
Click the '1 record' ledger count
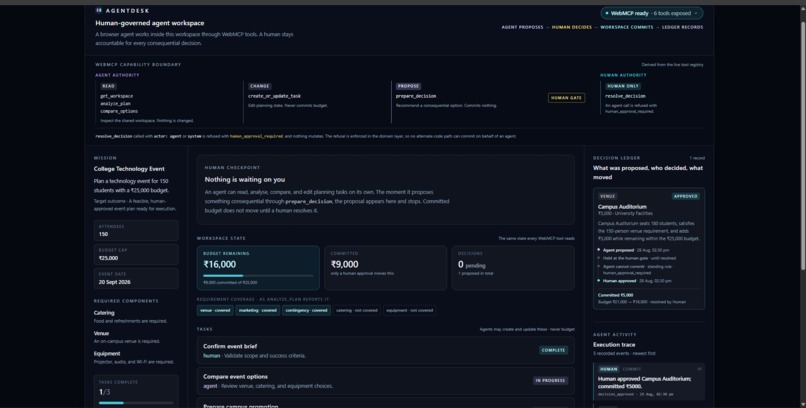697,158
